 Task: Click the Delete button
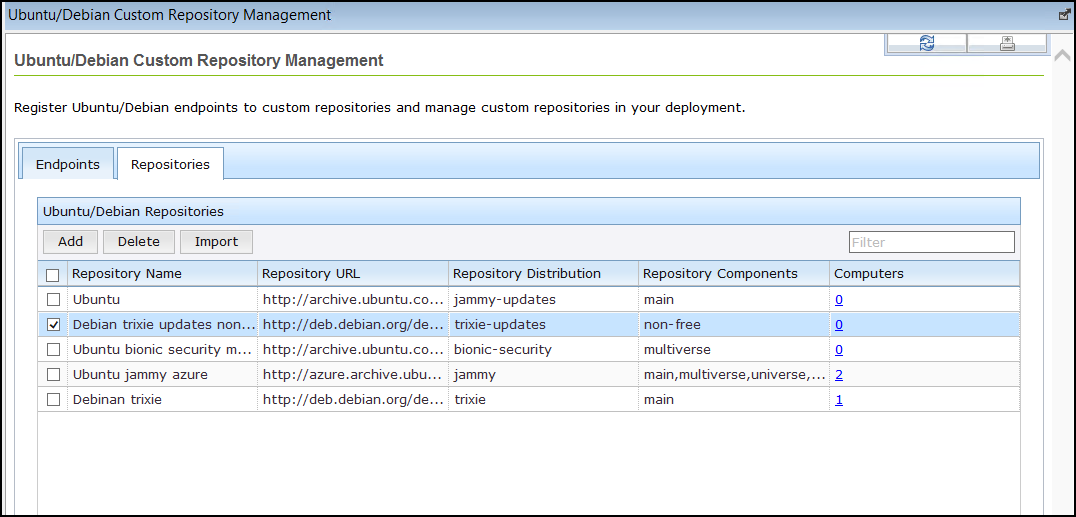tap(139, 242)
